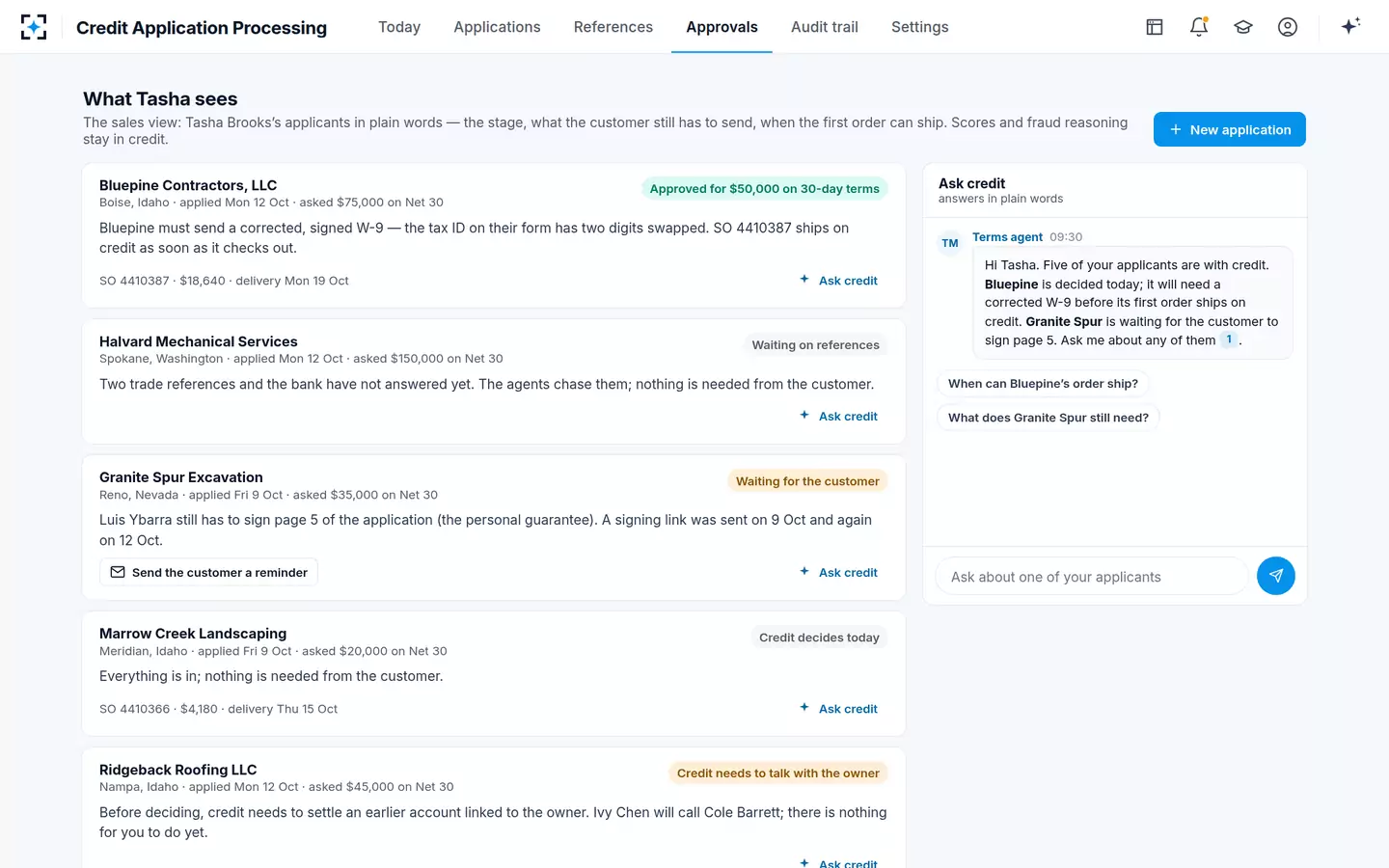This screenshot has height=868, width=1389.
Task: Click the graduation cap learning icon
Action: point(1243,27)
